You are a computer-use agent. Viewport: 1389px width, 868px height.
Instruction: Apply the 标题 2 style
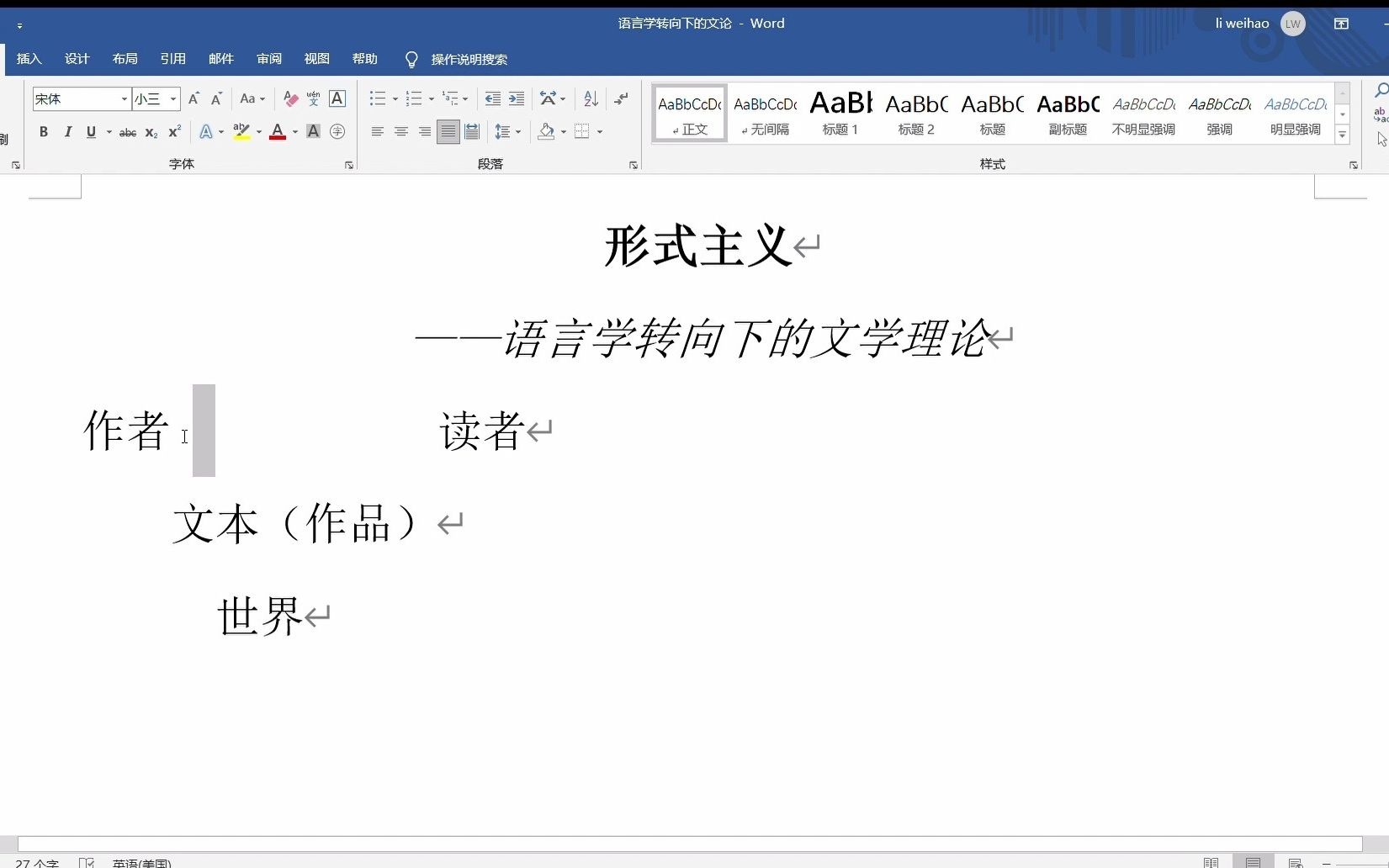(916, 114)
